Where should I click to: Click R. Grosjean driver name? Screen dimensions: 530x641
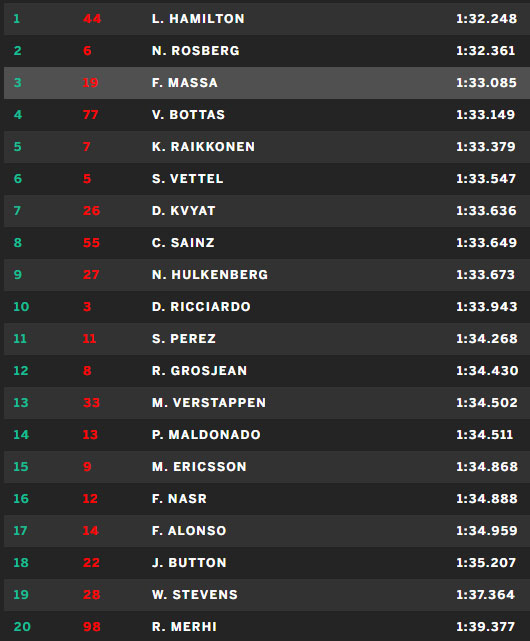(x=200, y=371)
